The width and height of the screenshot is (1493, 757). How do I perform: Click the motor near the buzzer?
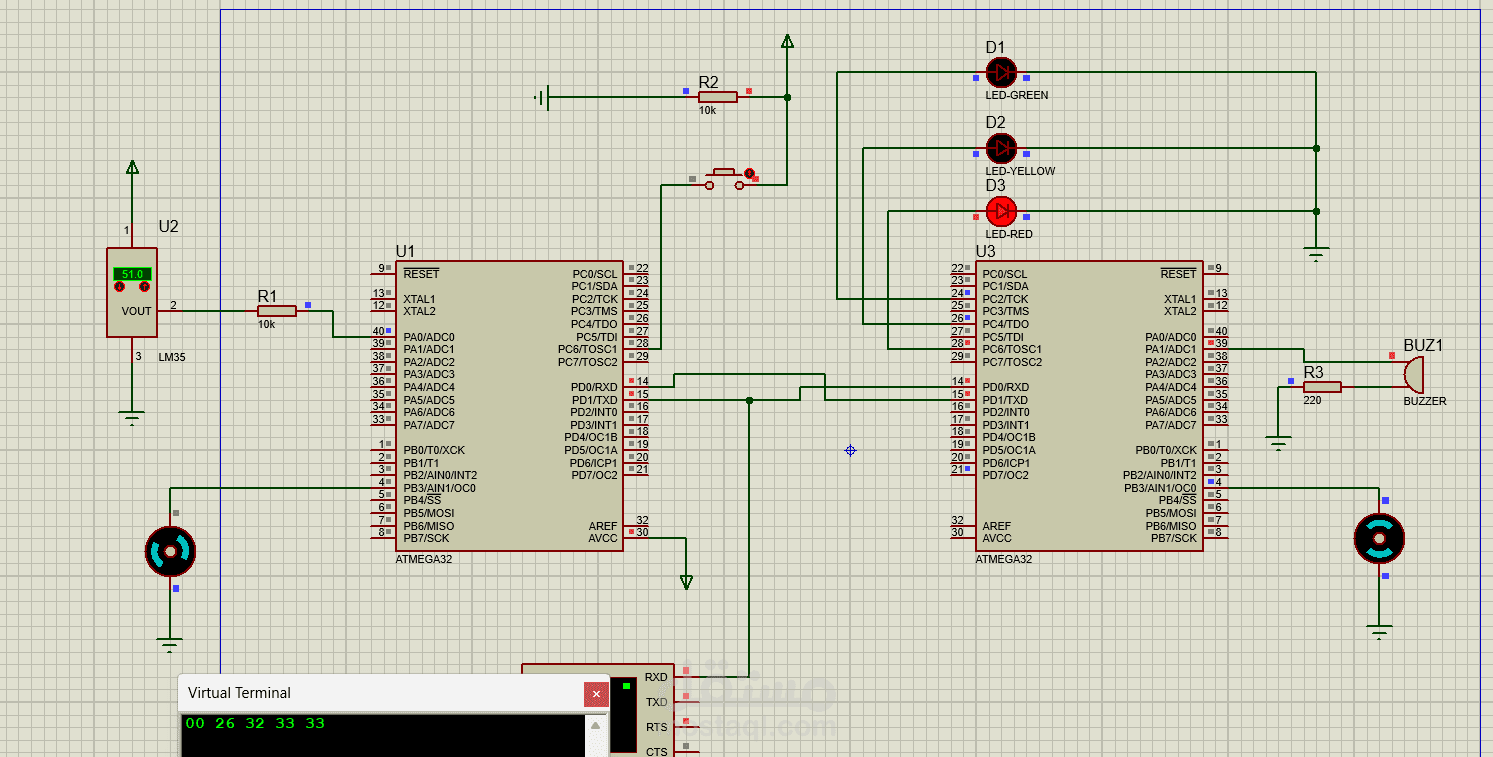[1380, 538]
